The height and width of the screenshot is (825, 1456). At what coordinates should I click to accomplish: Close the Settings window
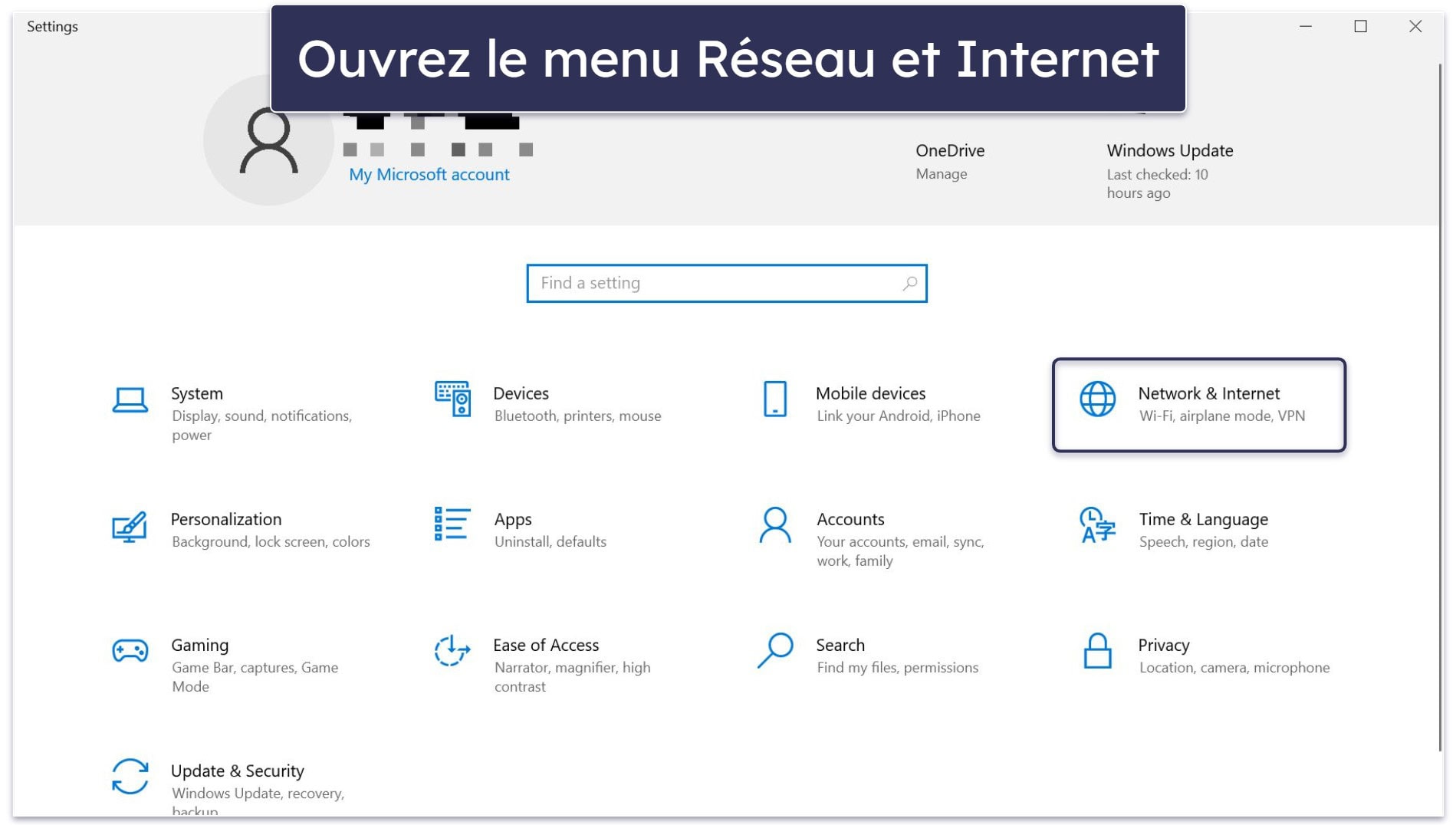(1415, 26)
